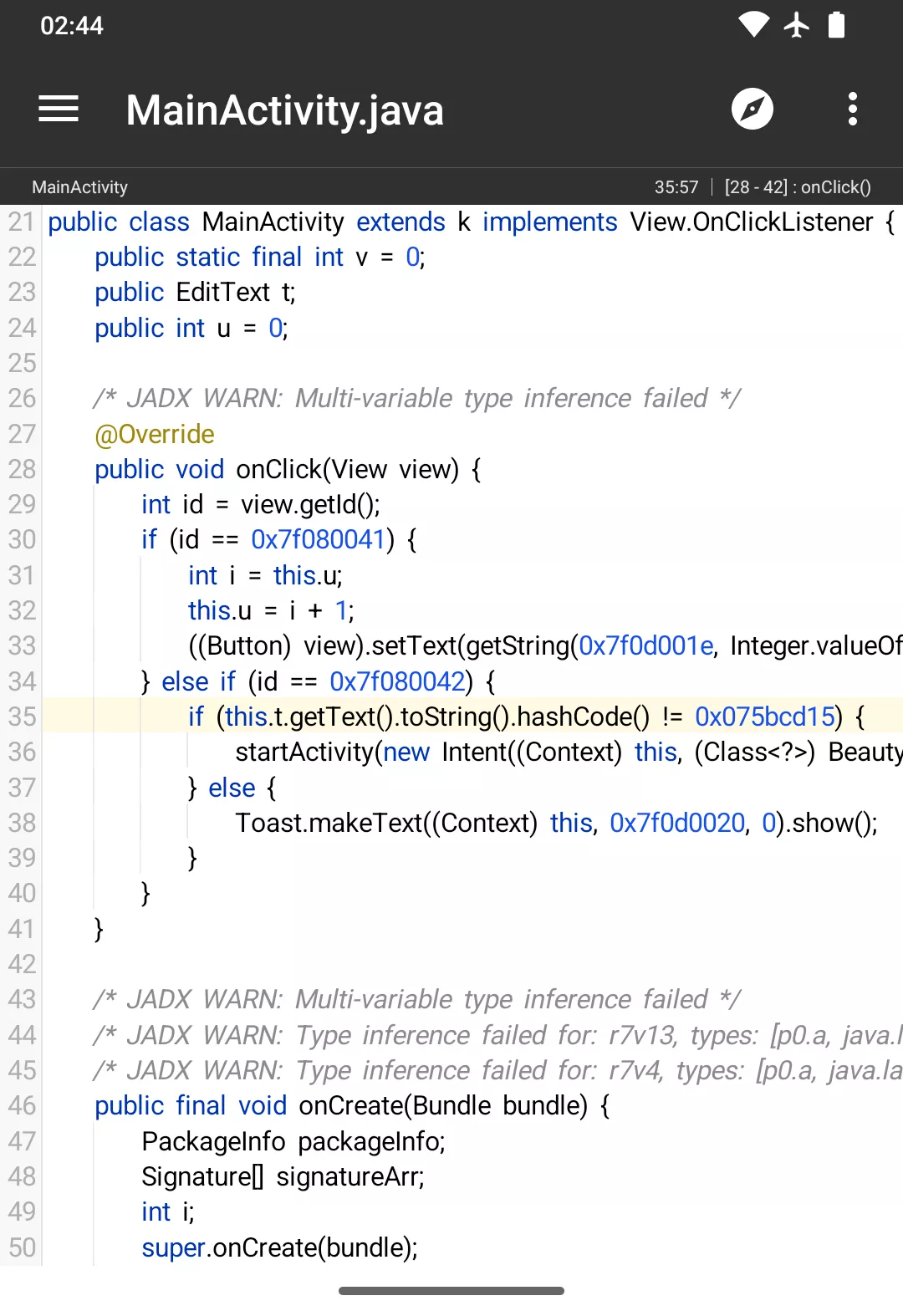
Task: Tap the bottom home gesture bar
Action: (451, 1291)
